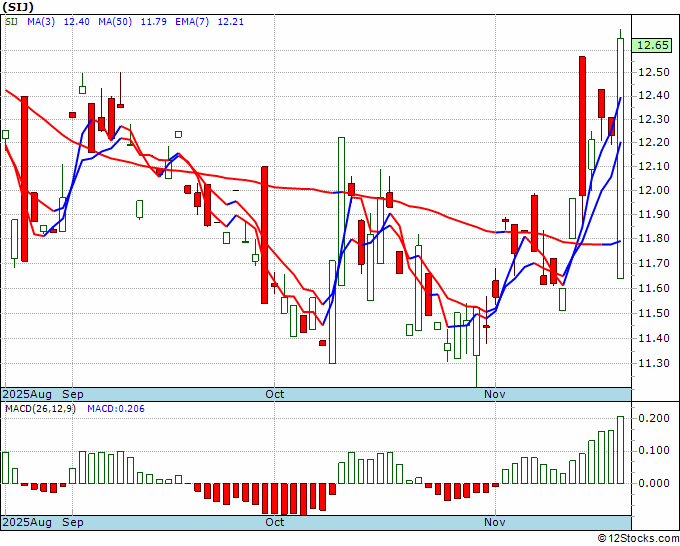
Task: Click the 12.20 price axis label
Action: coord(654,143)
